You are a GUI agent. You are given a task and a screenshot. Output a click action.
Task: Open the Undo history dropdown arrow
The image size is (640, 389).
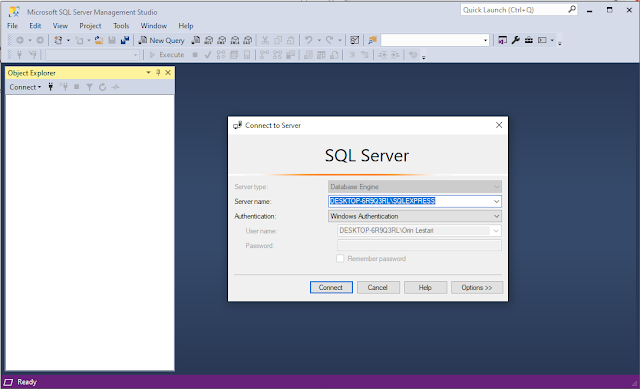coord(319,40)
